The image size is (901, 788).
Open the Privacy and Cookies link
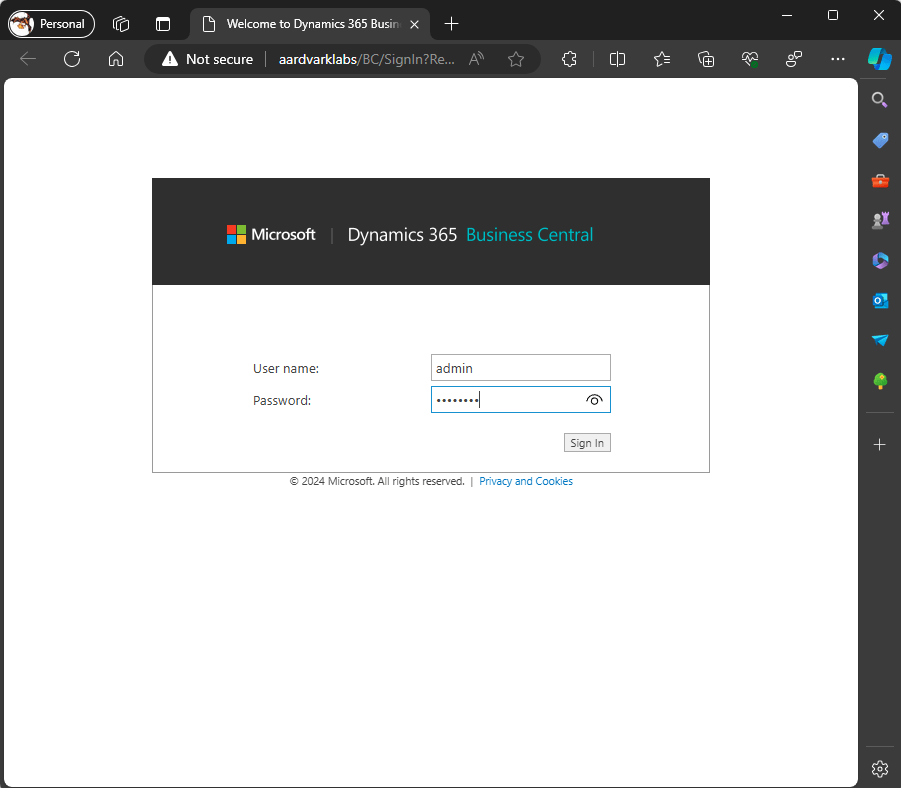coord(526,481)
